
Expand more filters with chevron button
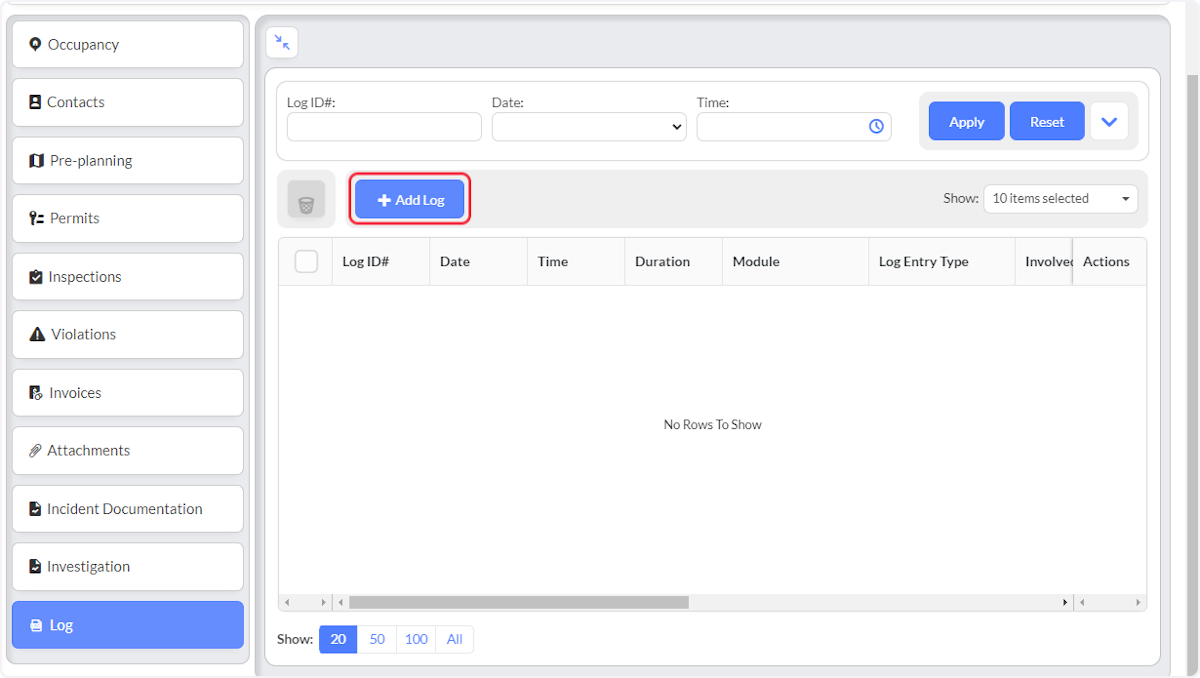1109,121
